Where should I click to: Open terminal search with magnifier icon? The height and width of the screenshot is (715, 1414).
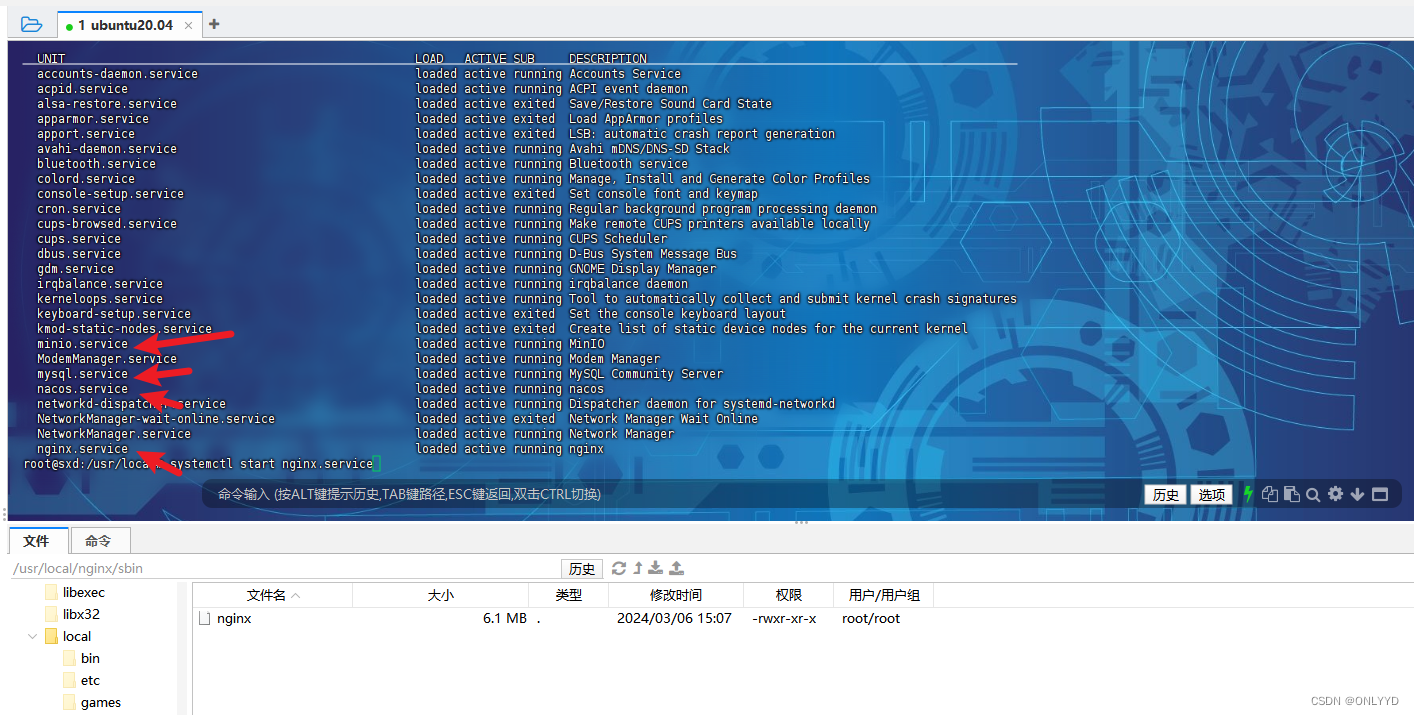[1313, 494]
